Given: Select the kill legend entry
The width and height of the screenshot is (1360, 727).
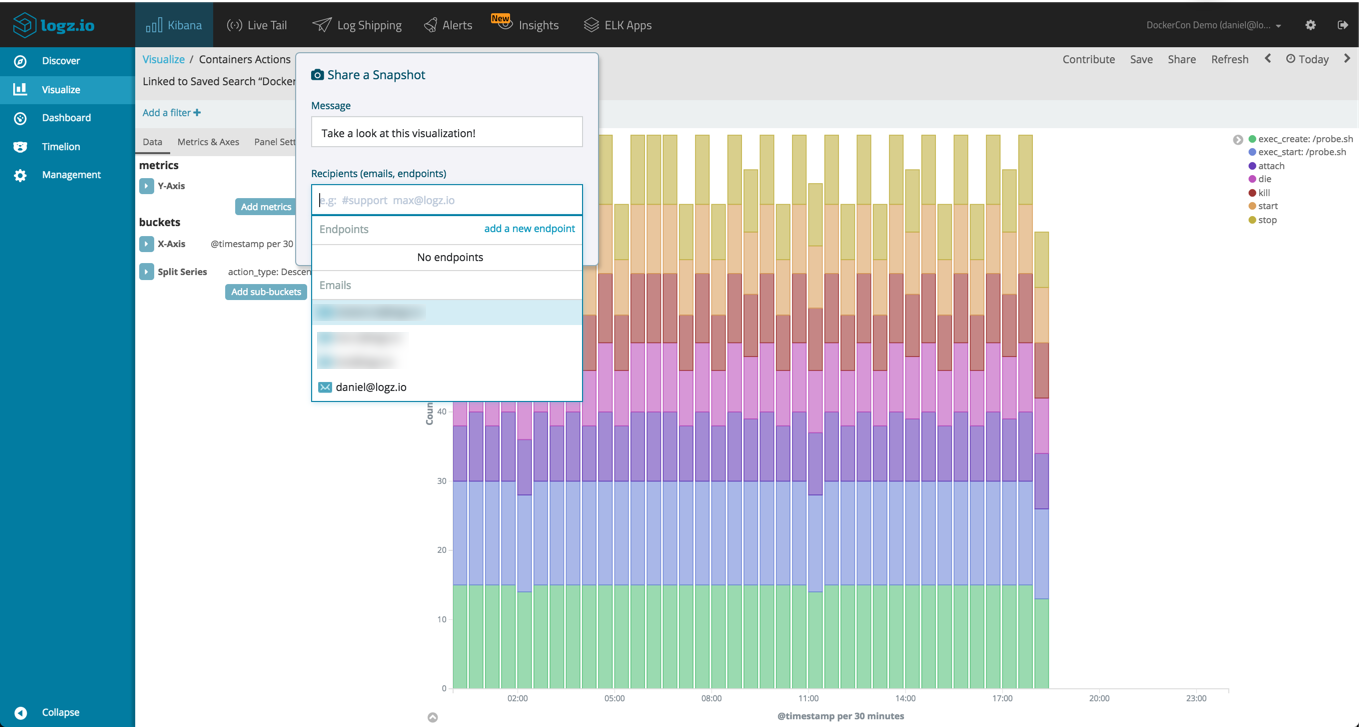Looking at the screenshot, I should point(1259,193).
